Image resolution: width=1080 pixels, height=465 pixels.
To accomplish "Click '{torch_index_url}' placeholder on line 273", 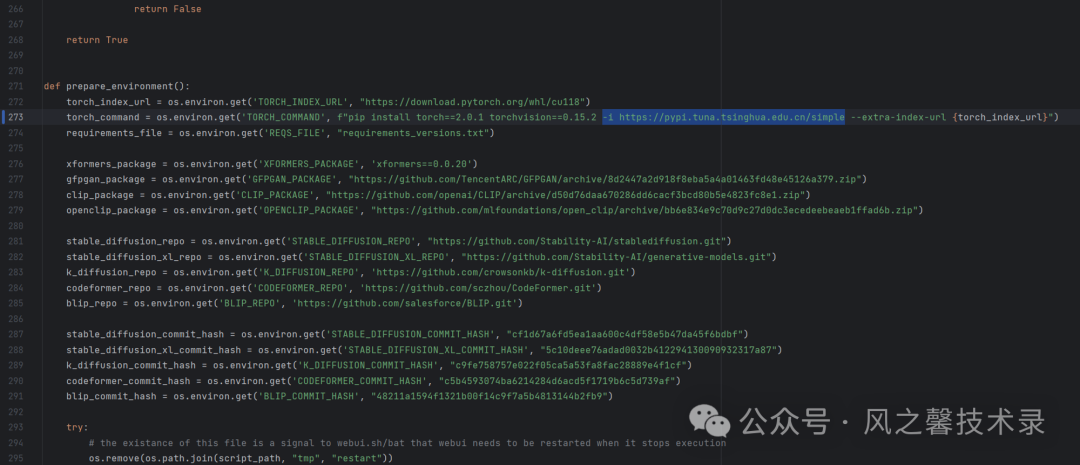I will click(x=1000, y=117).
